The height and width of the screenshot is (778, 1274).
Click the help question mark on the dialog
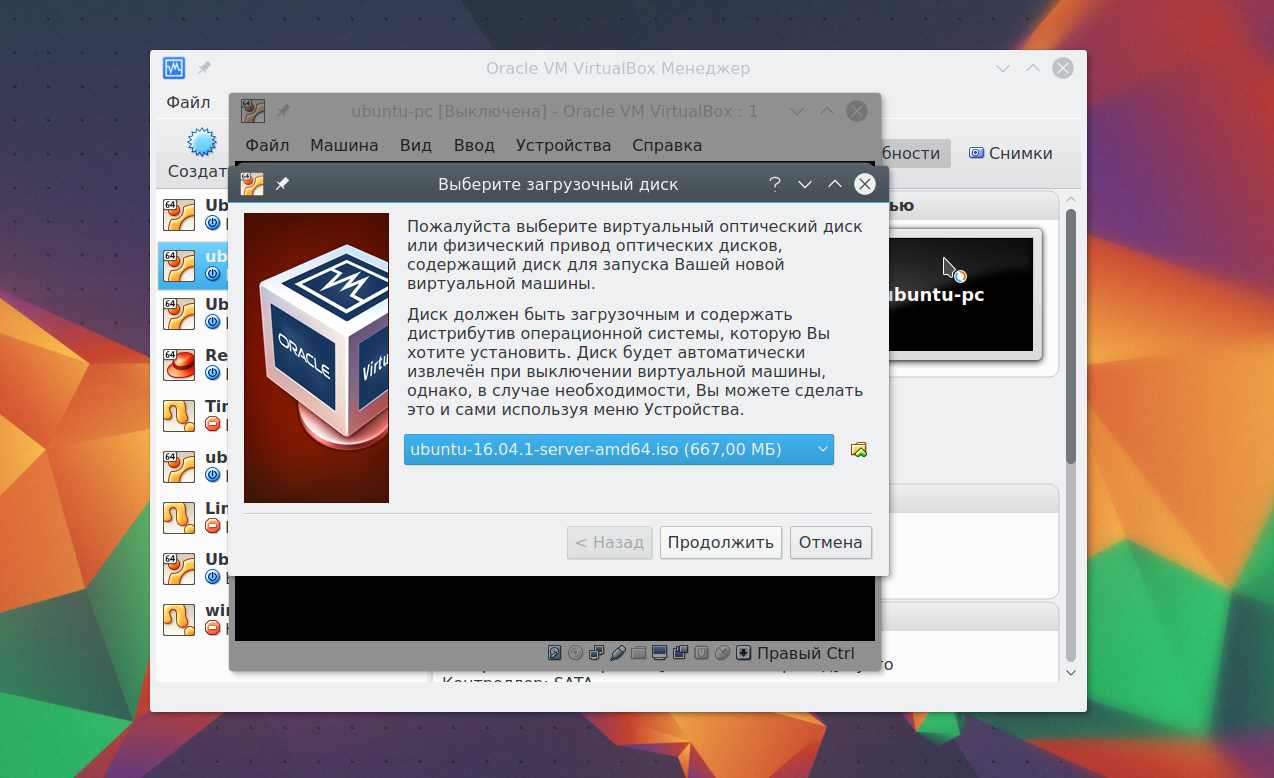pyautogui.click(x=774, y=183)
